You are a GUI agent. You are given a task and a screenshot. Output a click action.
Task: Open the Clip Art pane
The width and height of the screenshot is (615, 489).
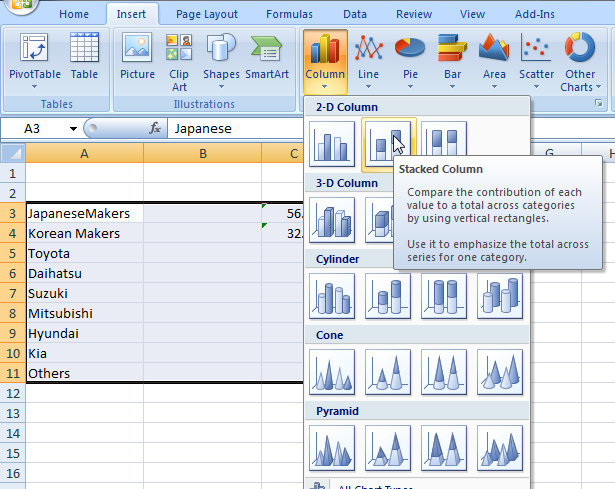pos(179,62)
